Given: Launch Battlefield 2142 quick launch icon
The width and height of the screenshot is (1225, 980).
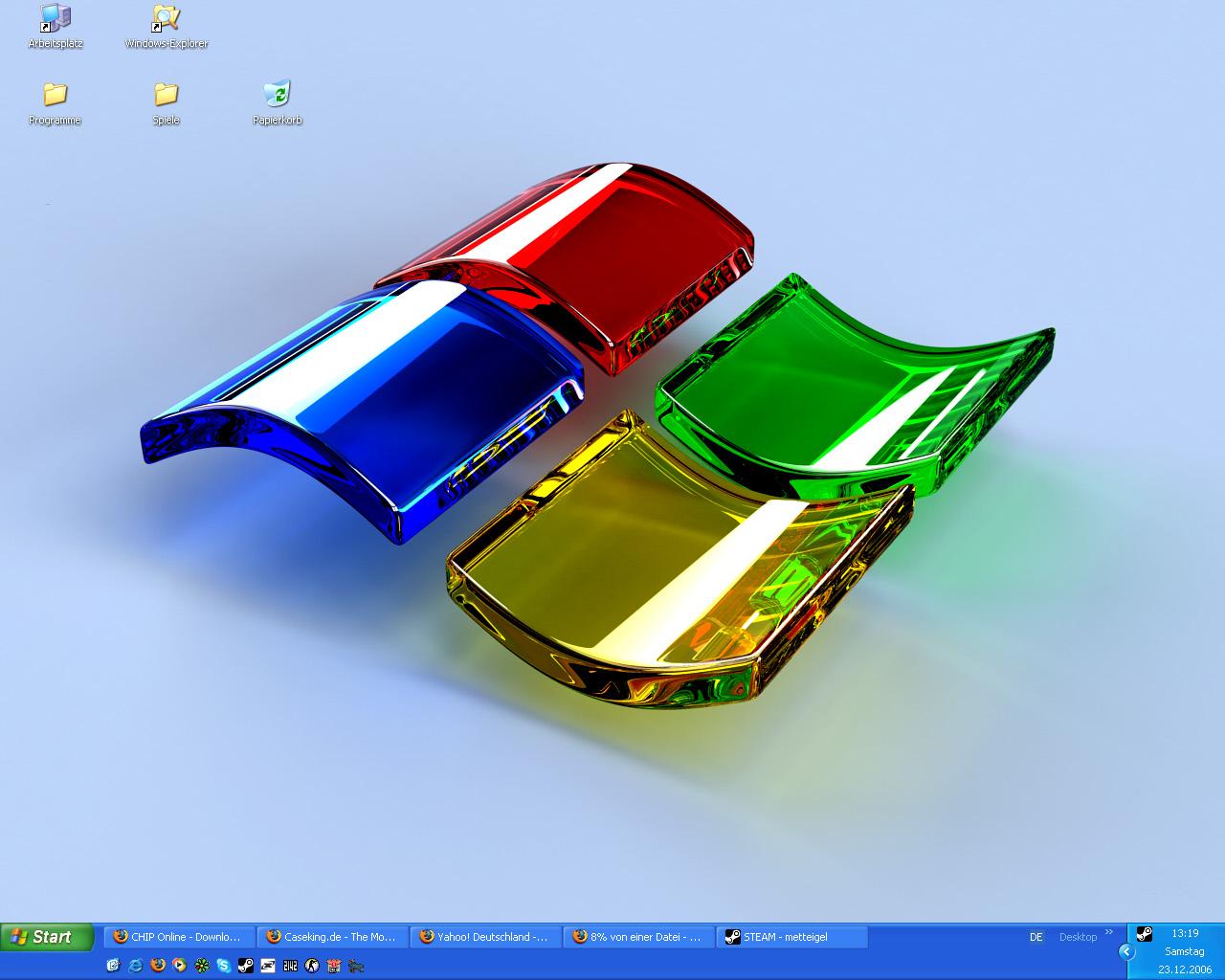Looking at the screenshot, I should click(x=290, y=966).
